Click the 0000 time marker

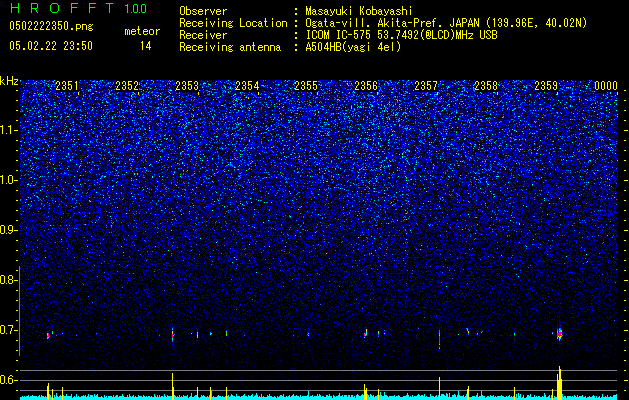pyautogui.click(x=606, y=86)
